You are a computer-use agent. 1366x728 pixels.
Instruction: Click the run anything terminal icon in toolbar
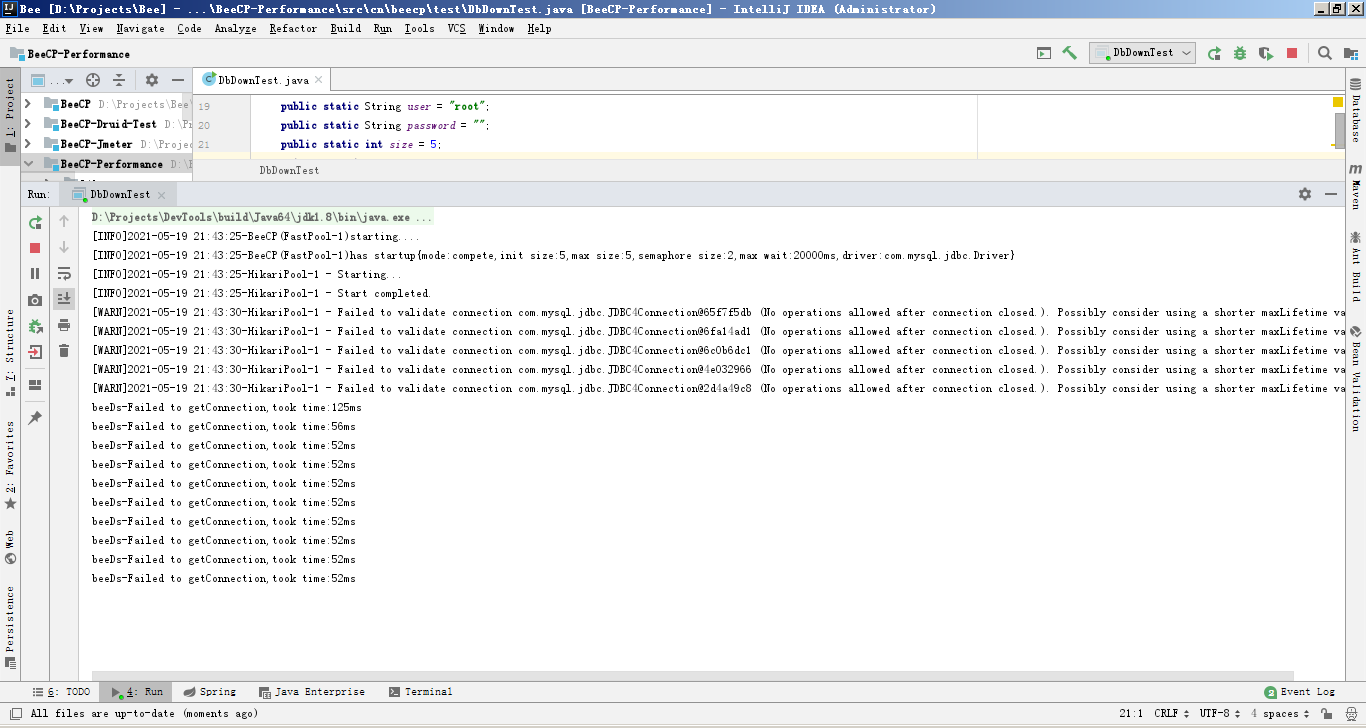[x=1044, y=53]
